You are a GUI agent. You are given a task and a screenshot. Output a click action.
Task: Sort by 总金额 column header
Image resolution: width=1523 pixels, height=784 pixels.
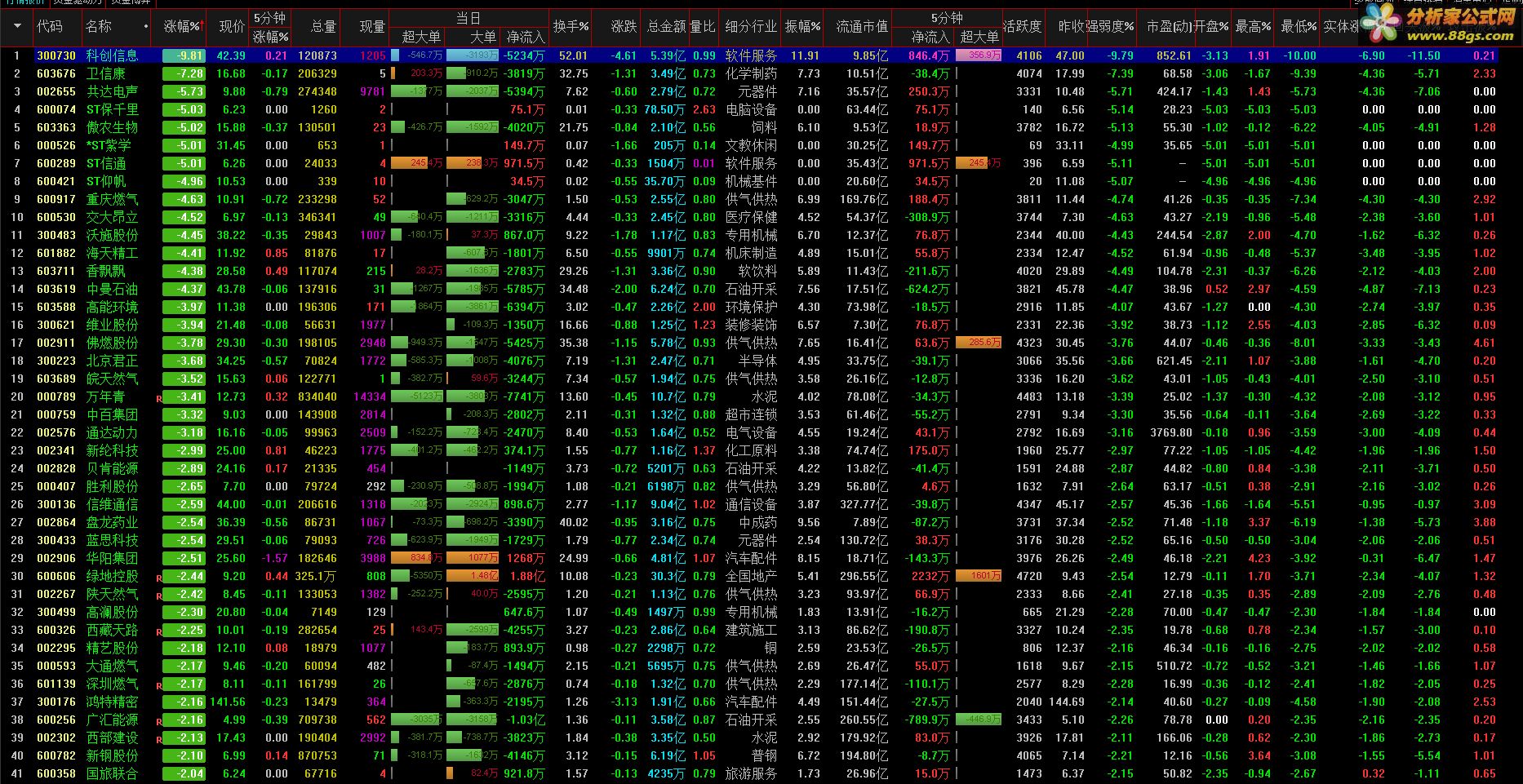666,27
